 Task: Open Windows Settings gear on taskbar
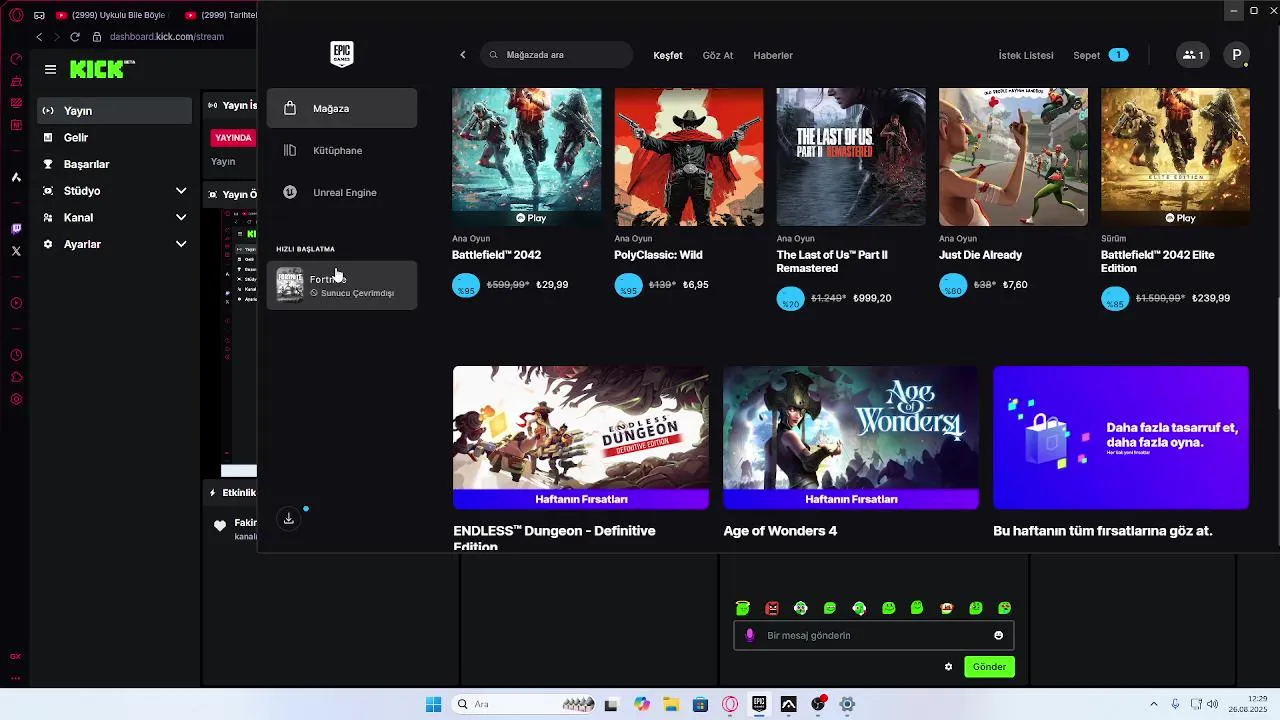(x=847, y=704)
